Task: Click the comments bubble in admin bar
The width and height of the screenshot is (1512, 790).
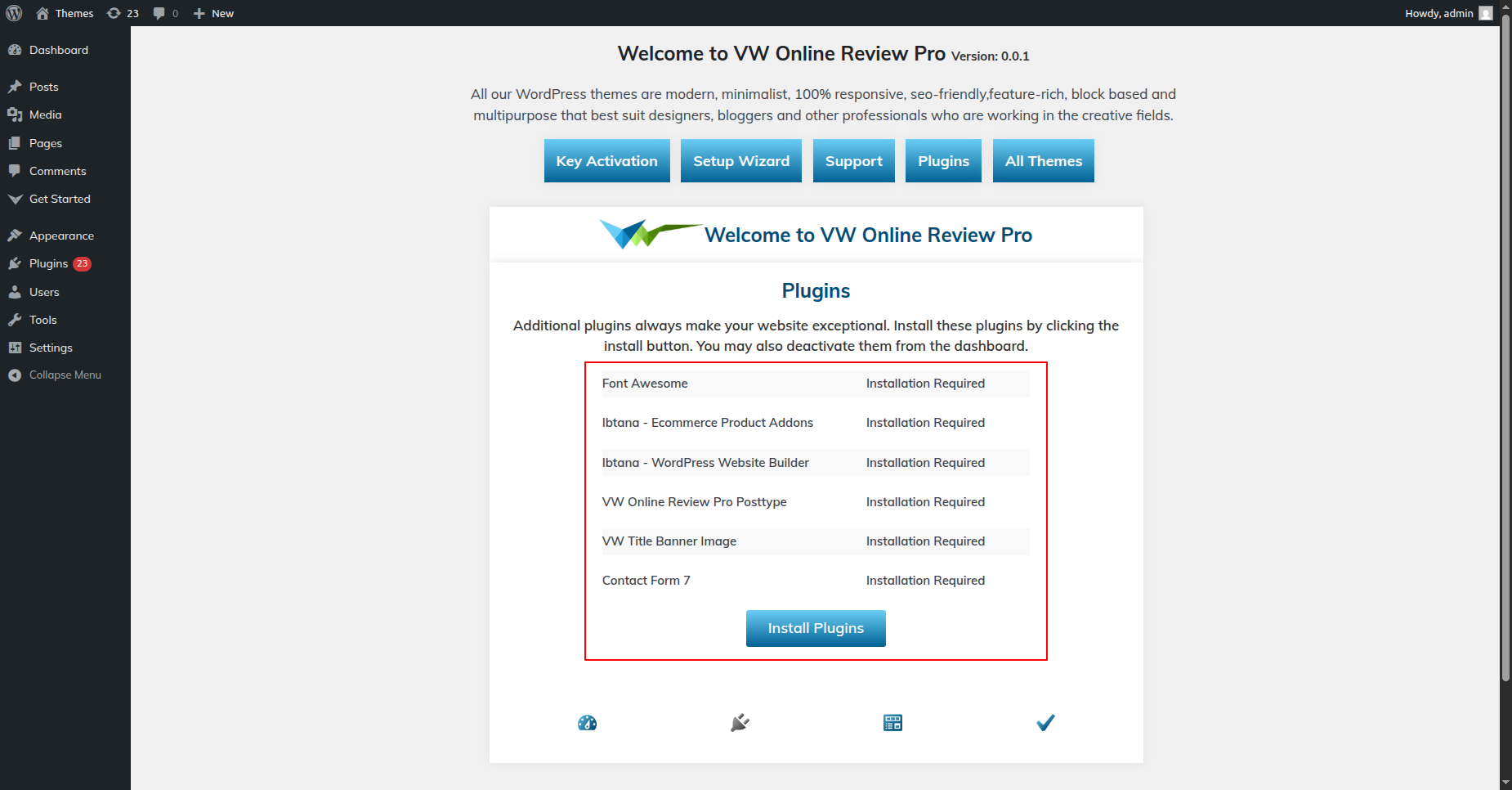Action: tap(165, 13)
